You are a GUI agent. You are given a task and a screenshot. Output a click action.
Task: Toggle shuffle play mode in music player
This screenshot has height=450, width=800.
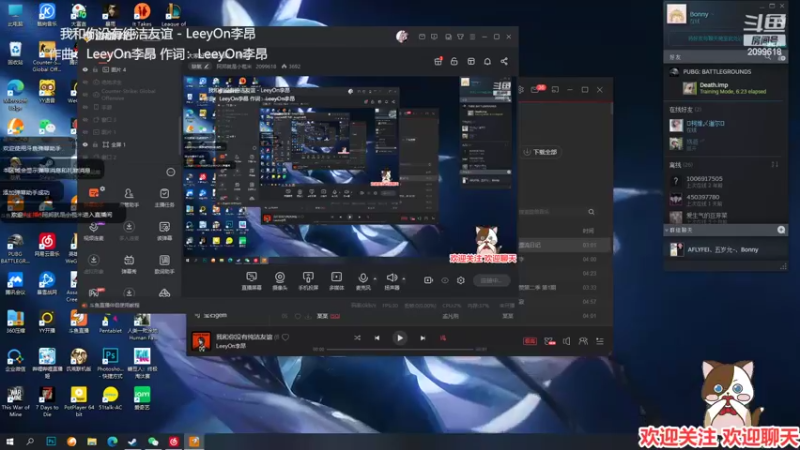pos(357,338)
